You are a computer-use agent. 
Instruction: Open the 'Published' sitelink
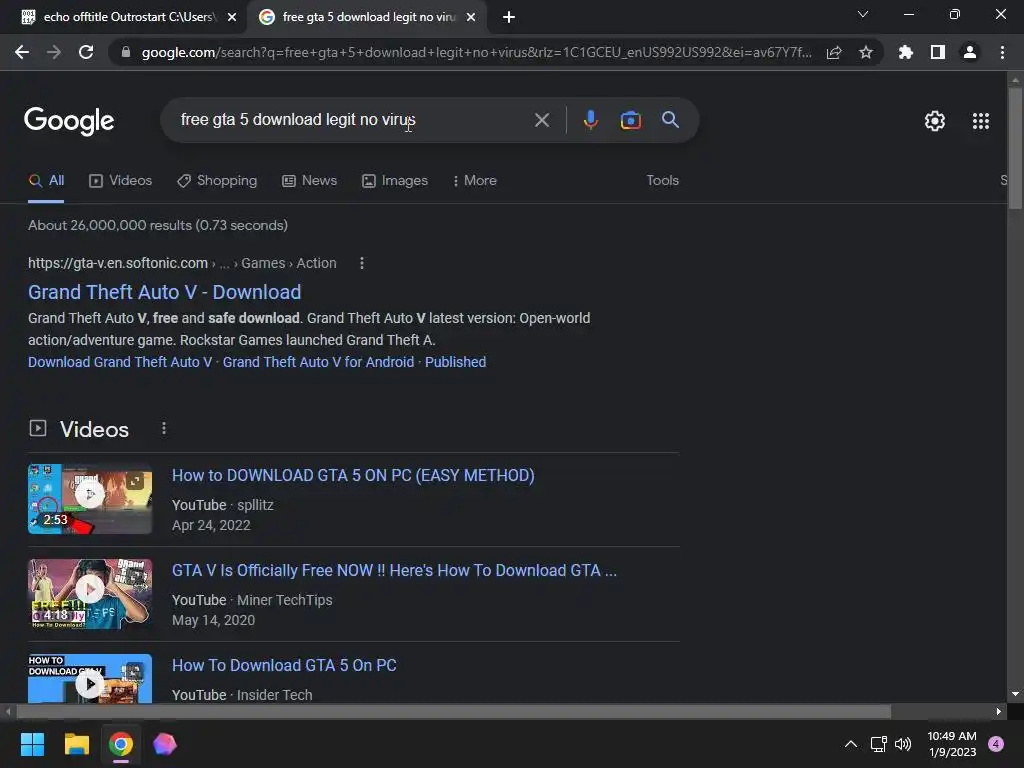pos(455,362)
